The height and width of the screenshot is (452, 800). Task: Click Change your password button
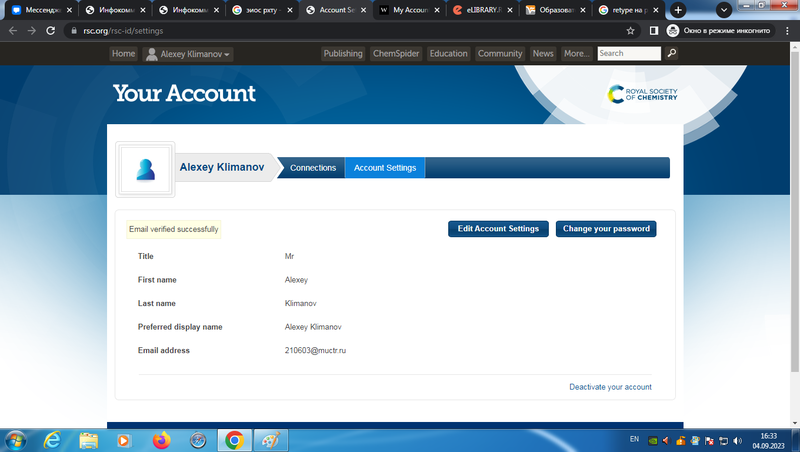606,229
